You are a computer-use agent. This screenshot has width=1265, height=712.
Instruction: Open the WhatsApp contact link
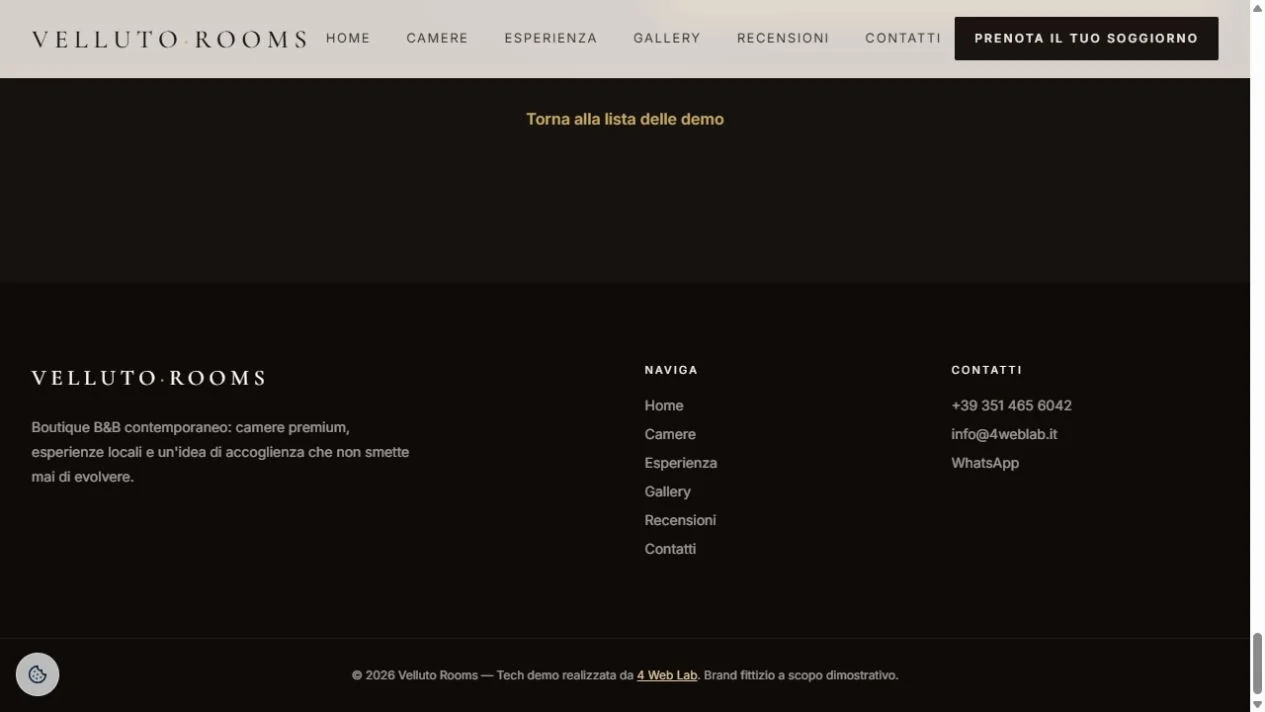985,463
